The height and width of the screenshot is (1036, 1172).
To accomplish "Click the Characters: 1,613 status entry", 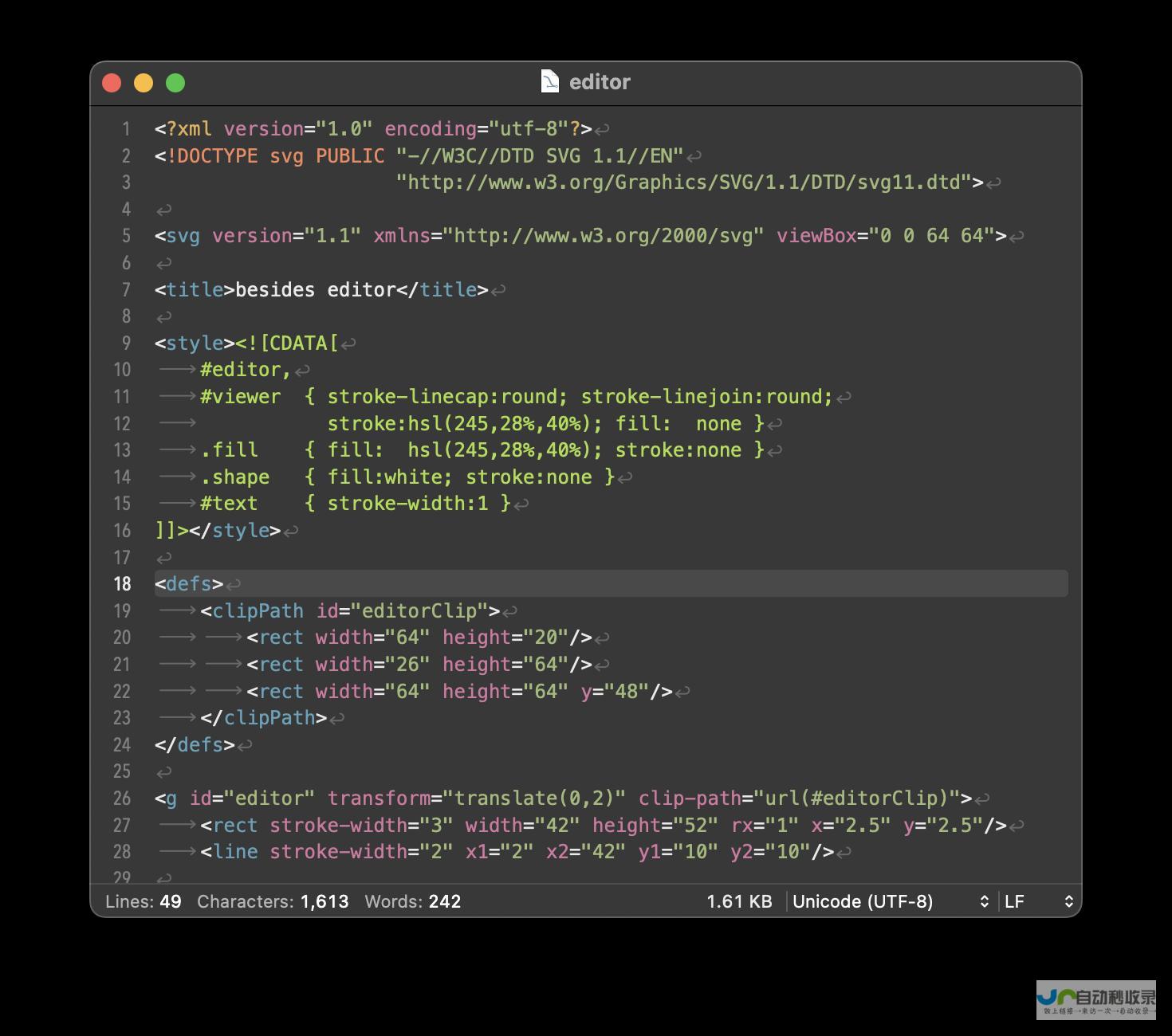I will pos(273,901).
